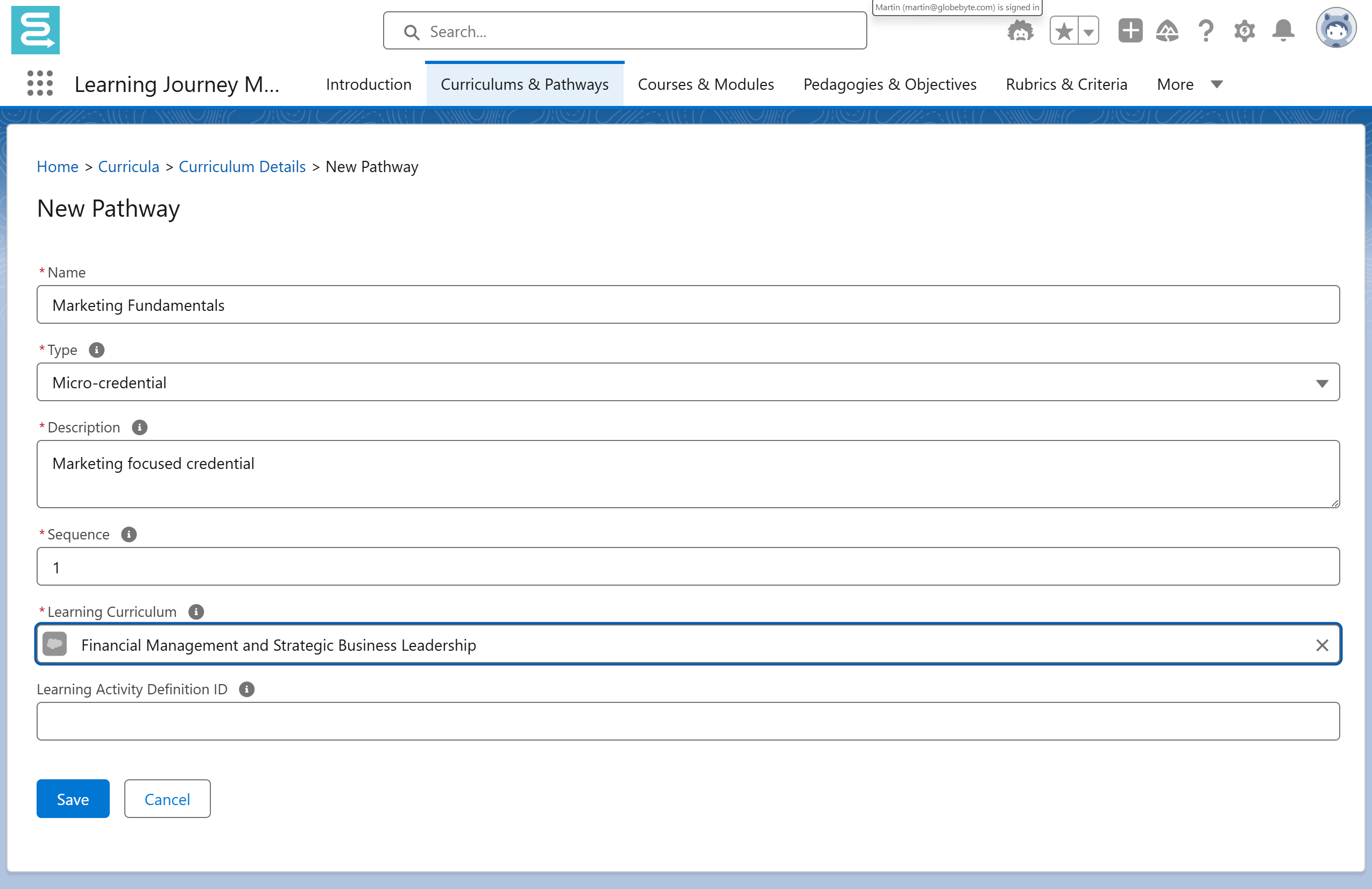Click the Astro guidance center icon
This screenshot has height=889, width=1372.
[x=1020, y=31]
